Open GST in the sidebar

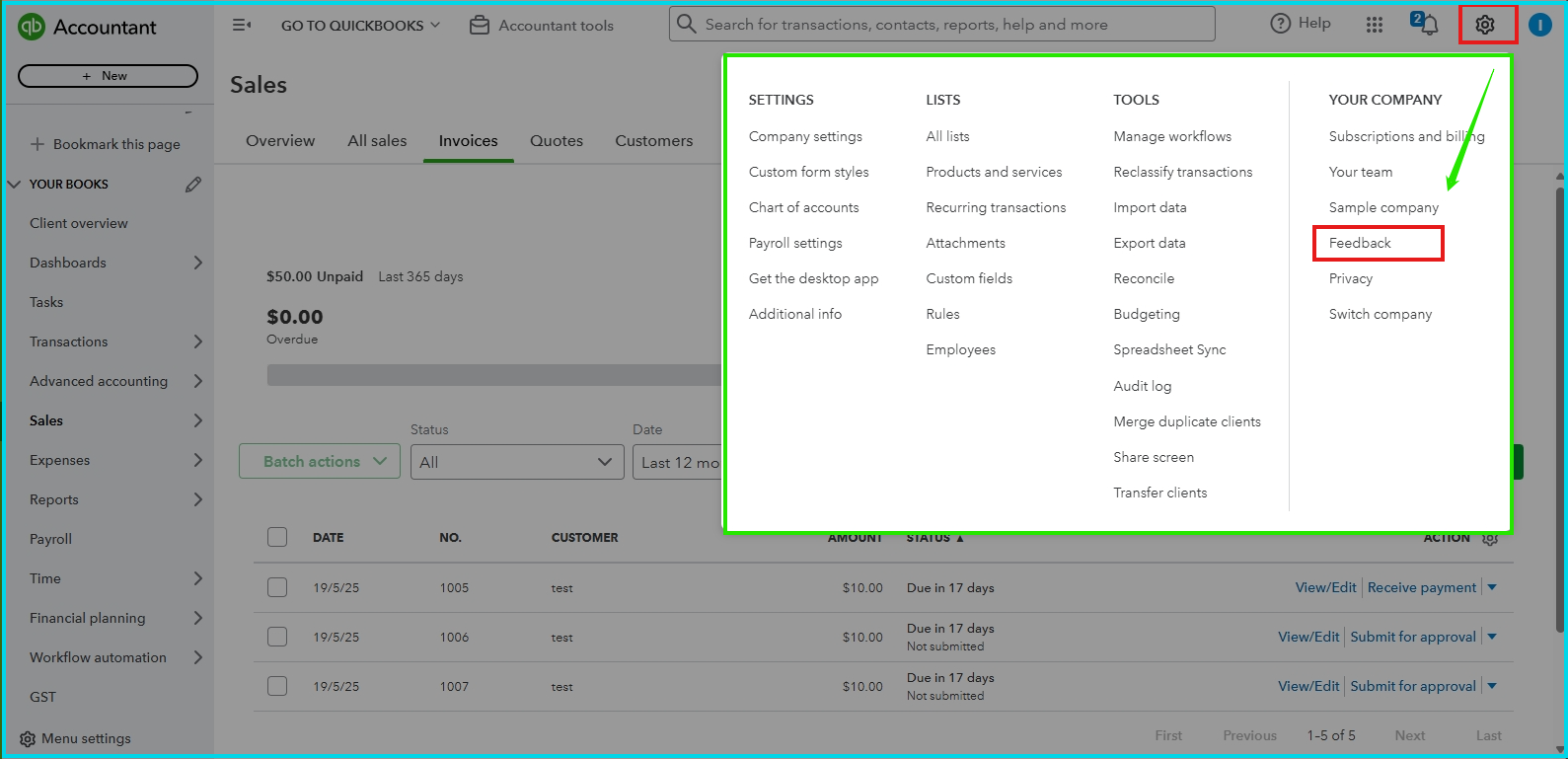point(42,697)
